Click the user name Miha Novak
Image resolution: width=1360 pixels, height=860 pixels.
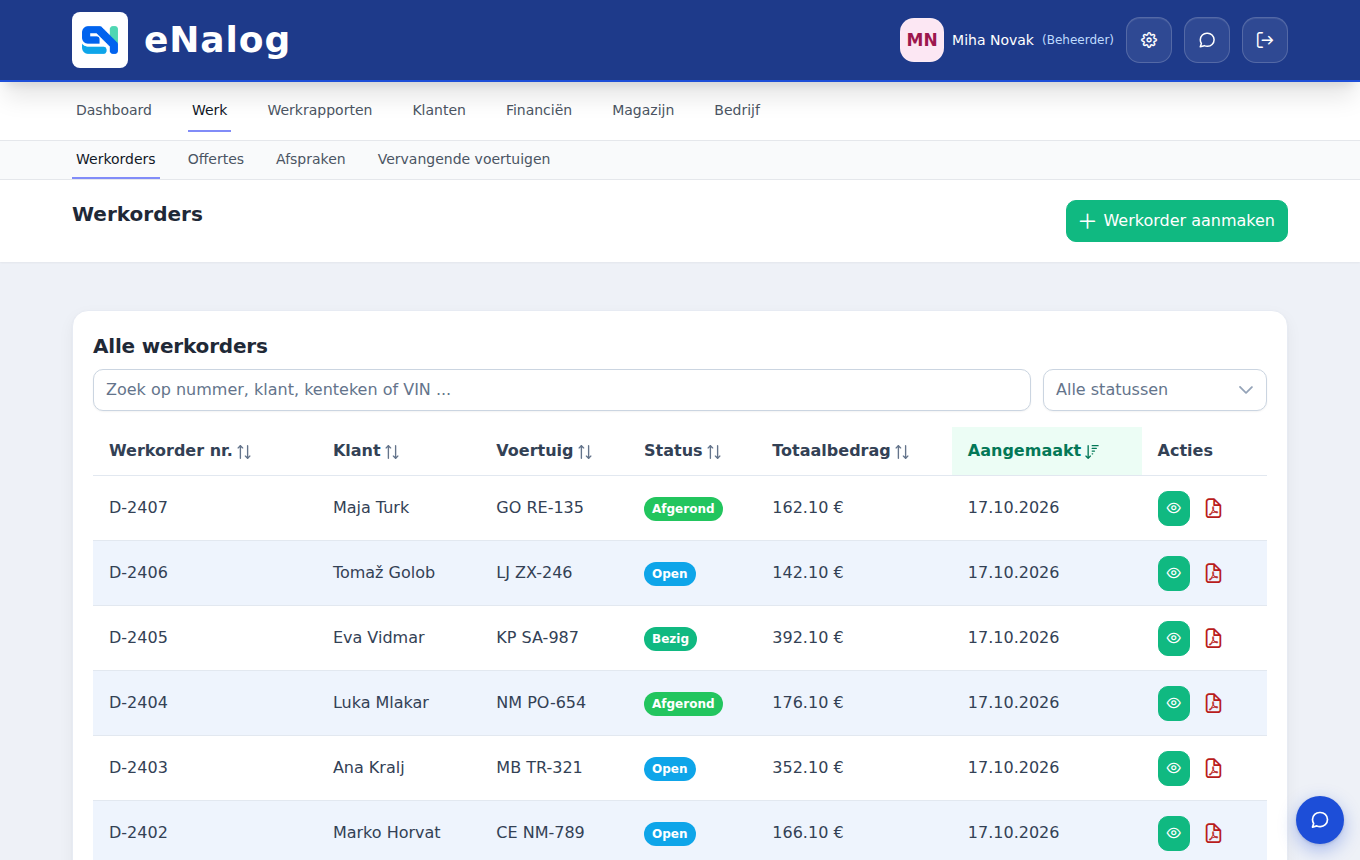click(993, 40)
